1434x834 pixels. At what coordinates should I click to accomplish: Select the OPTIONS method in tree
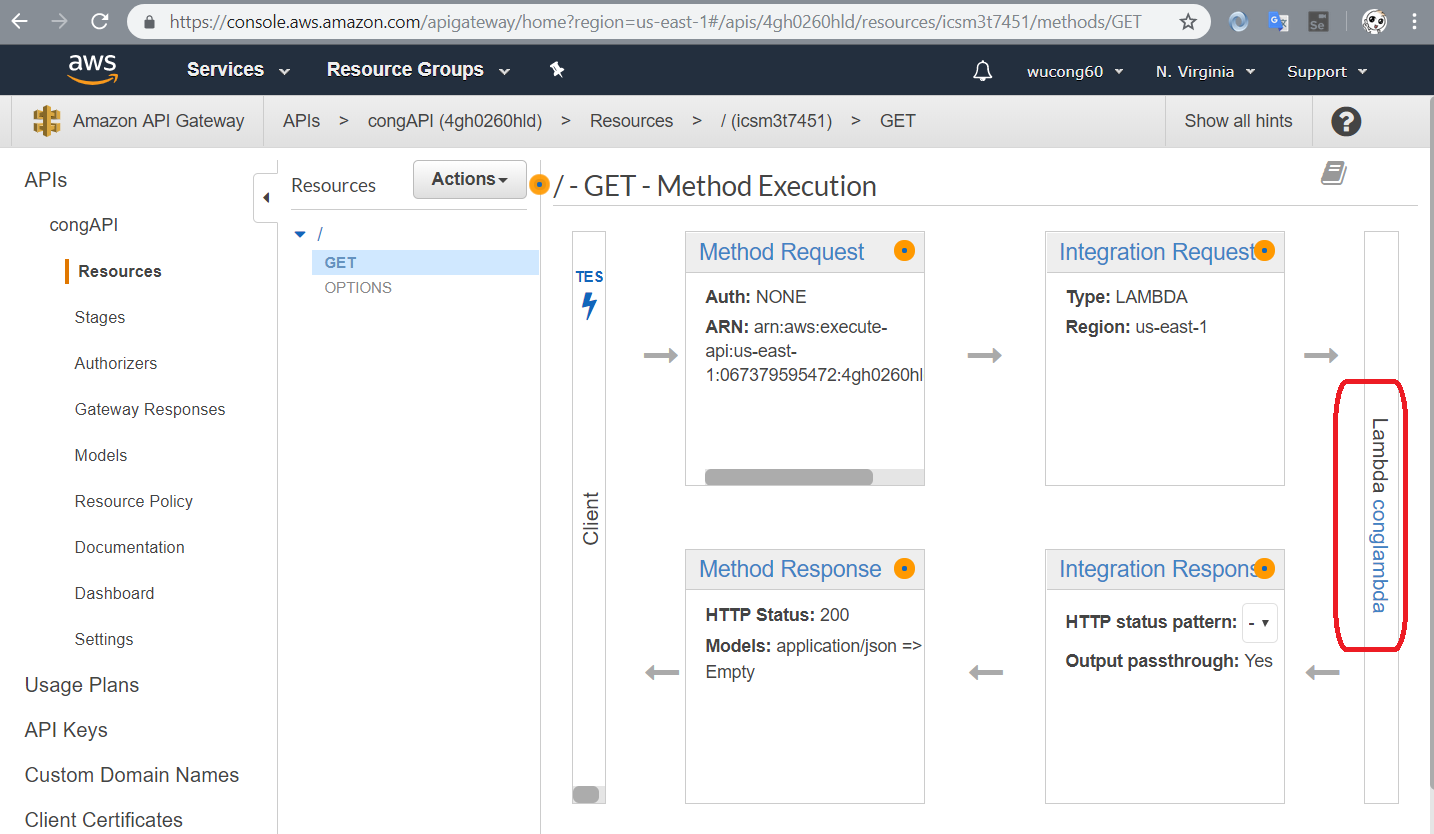click(x=358, y=288)
